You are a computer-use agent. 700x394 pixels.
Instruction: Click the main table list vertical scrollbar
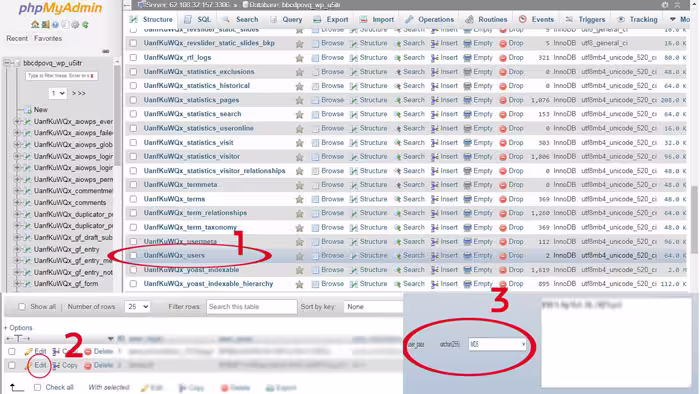(694, 219)
